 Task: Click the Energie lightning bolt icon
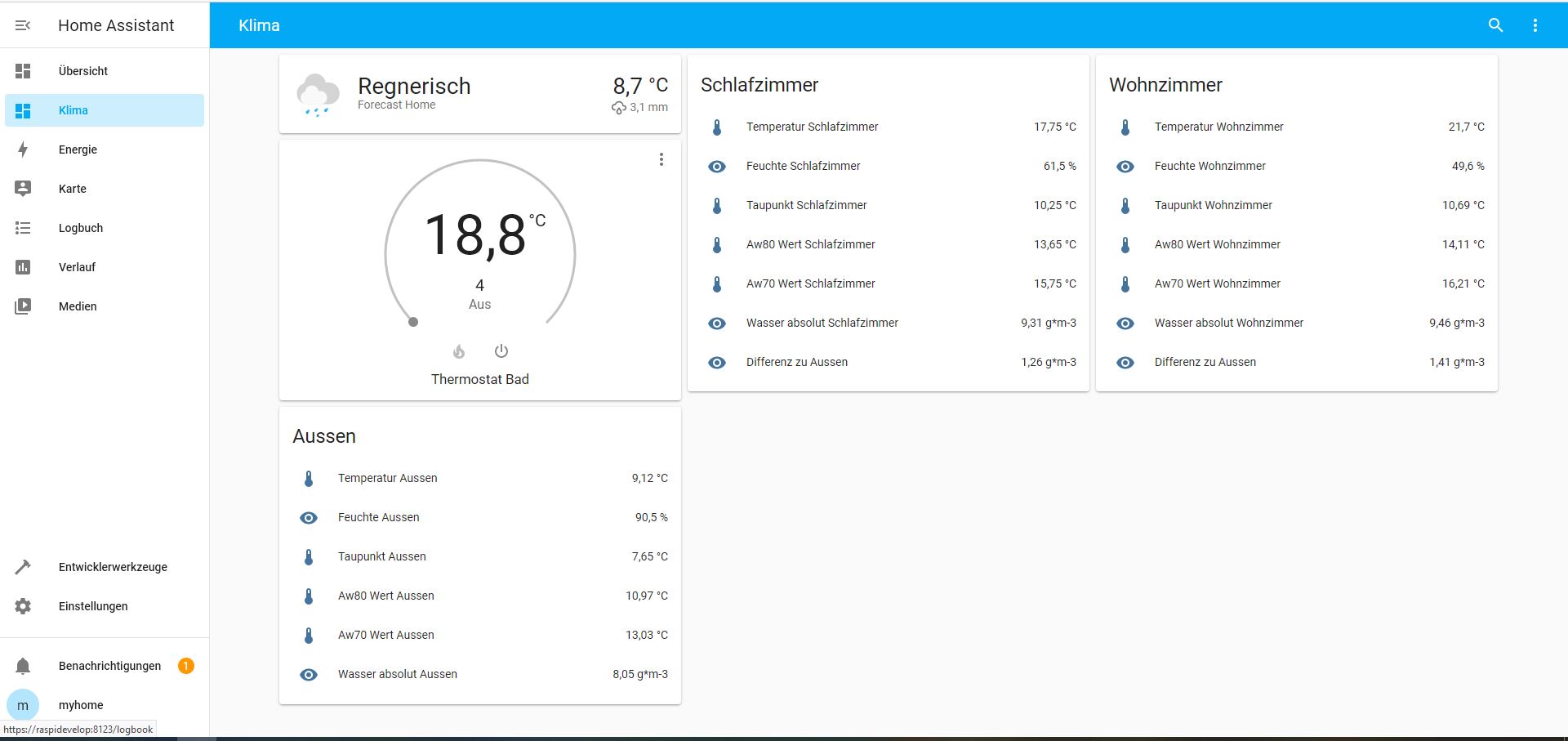23,150
